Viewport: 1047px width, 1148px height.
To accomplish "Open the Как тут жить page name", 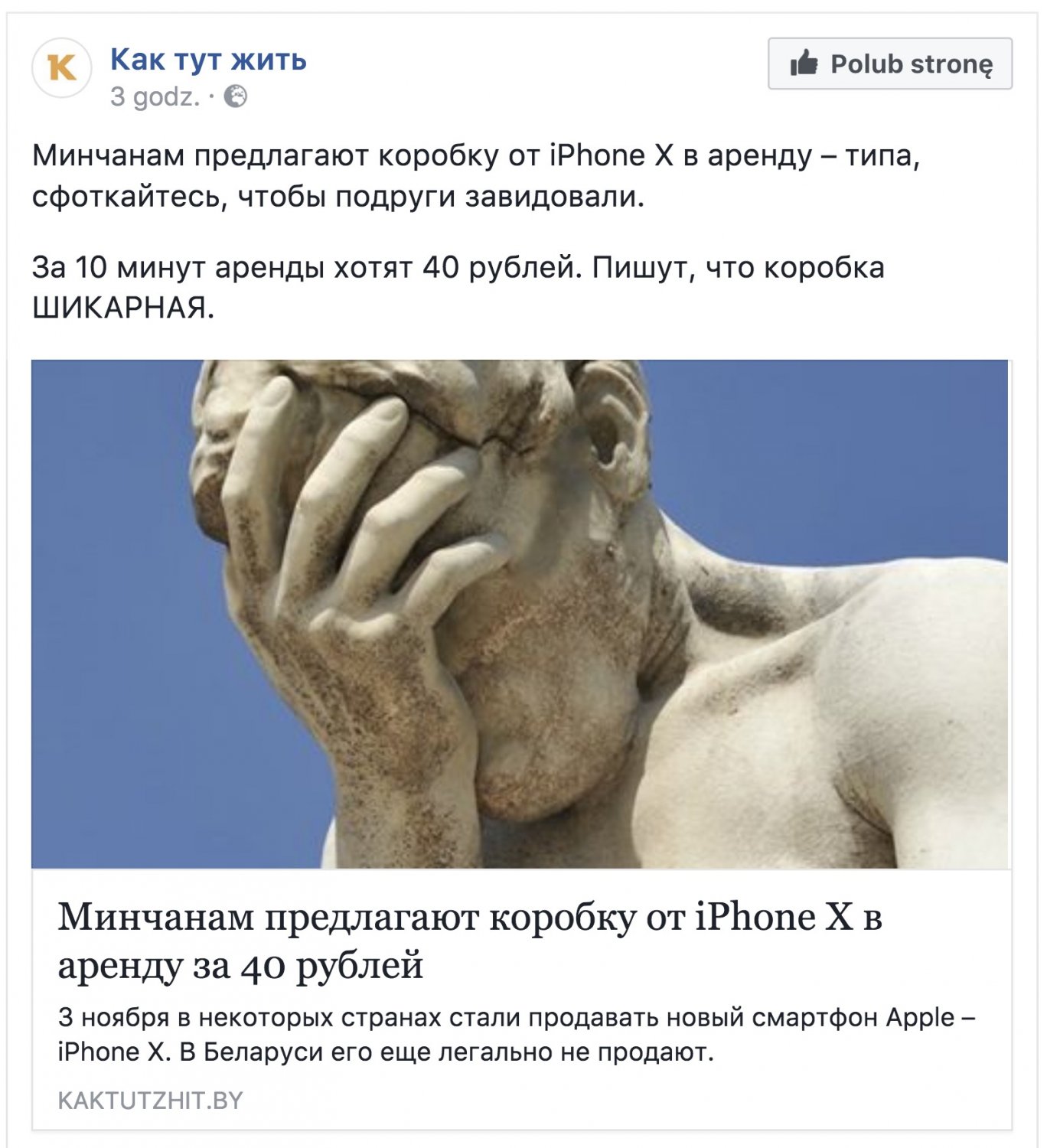I will 208,59.
